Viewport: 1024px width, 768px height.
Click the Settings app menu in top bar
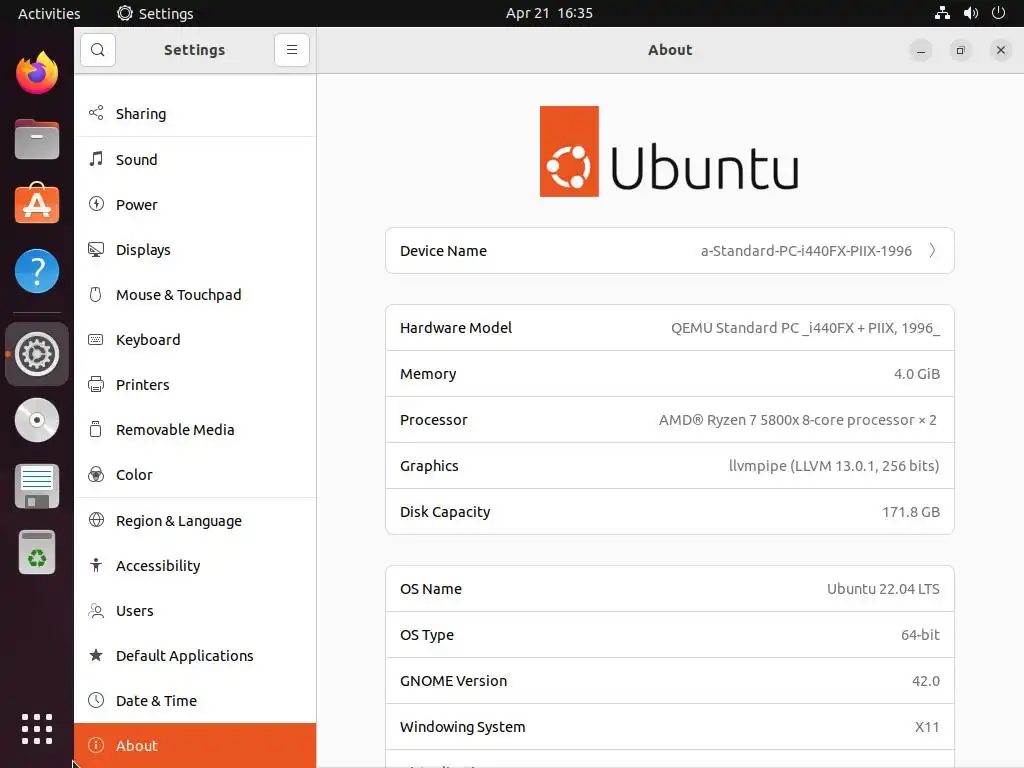(155, 13)
